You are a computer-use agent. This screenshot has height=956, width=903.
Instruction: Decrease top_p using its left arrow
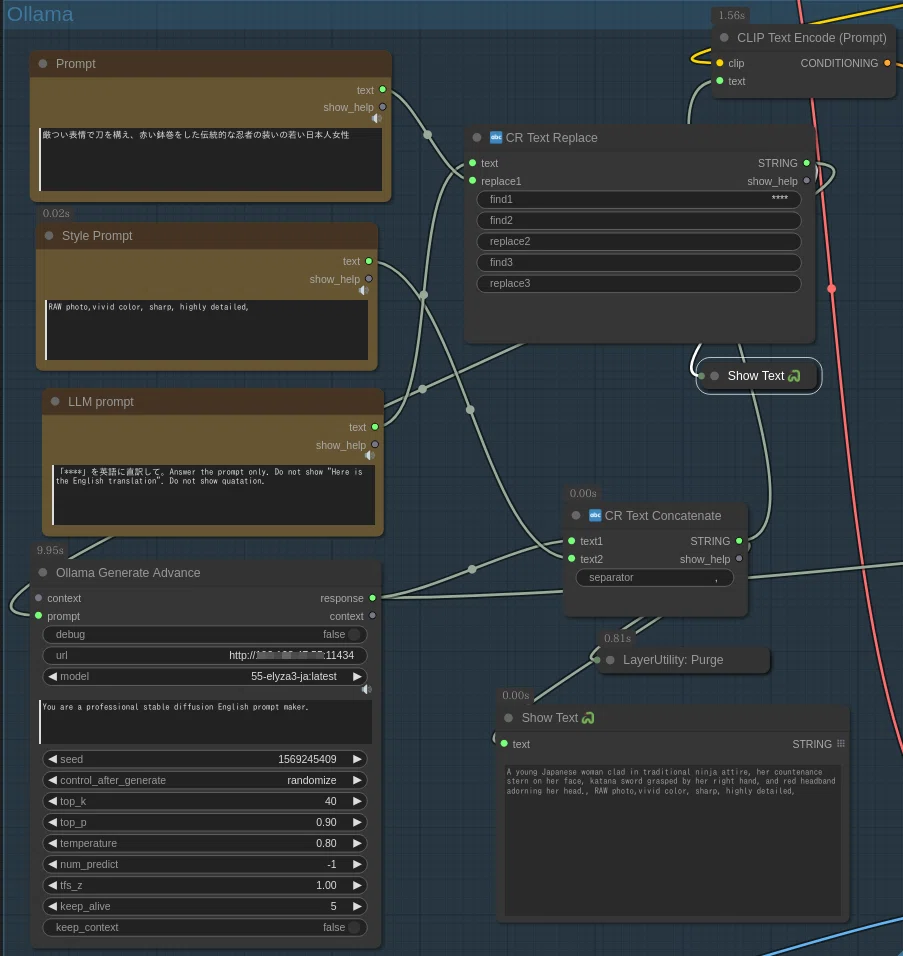coord(52,822)
